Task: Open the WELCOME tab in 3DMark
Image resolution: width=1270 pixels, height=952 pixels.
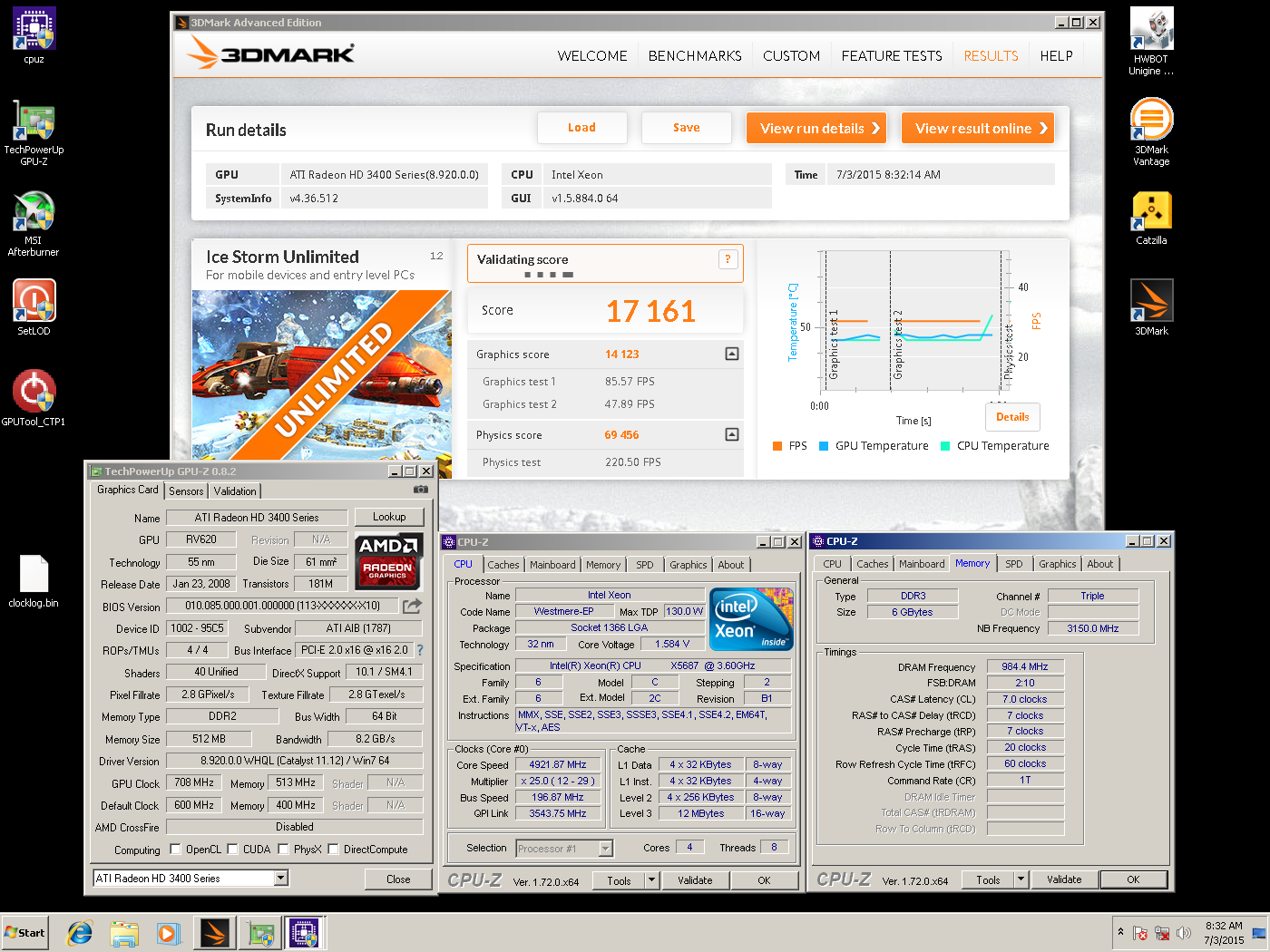Action: point(592,56)
